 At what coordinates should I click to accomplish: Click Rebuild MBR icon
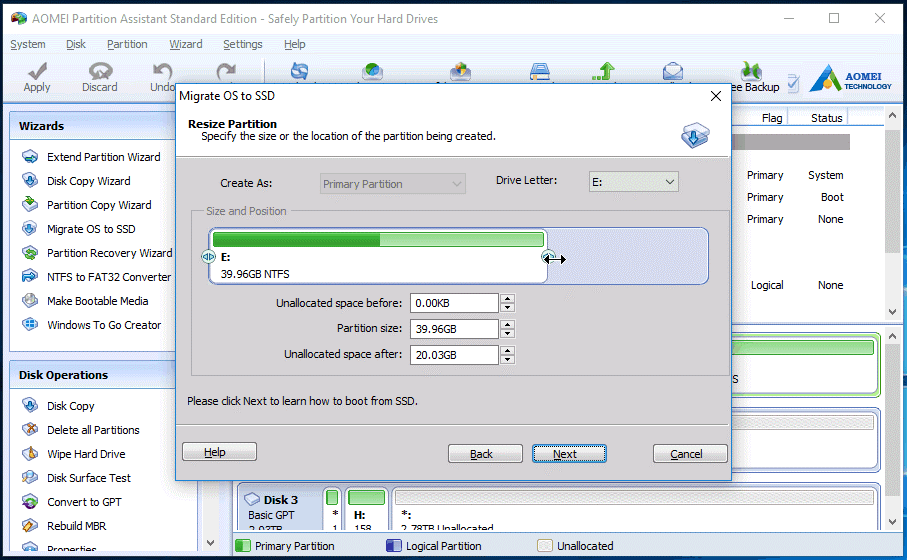pos(30,526)
